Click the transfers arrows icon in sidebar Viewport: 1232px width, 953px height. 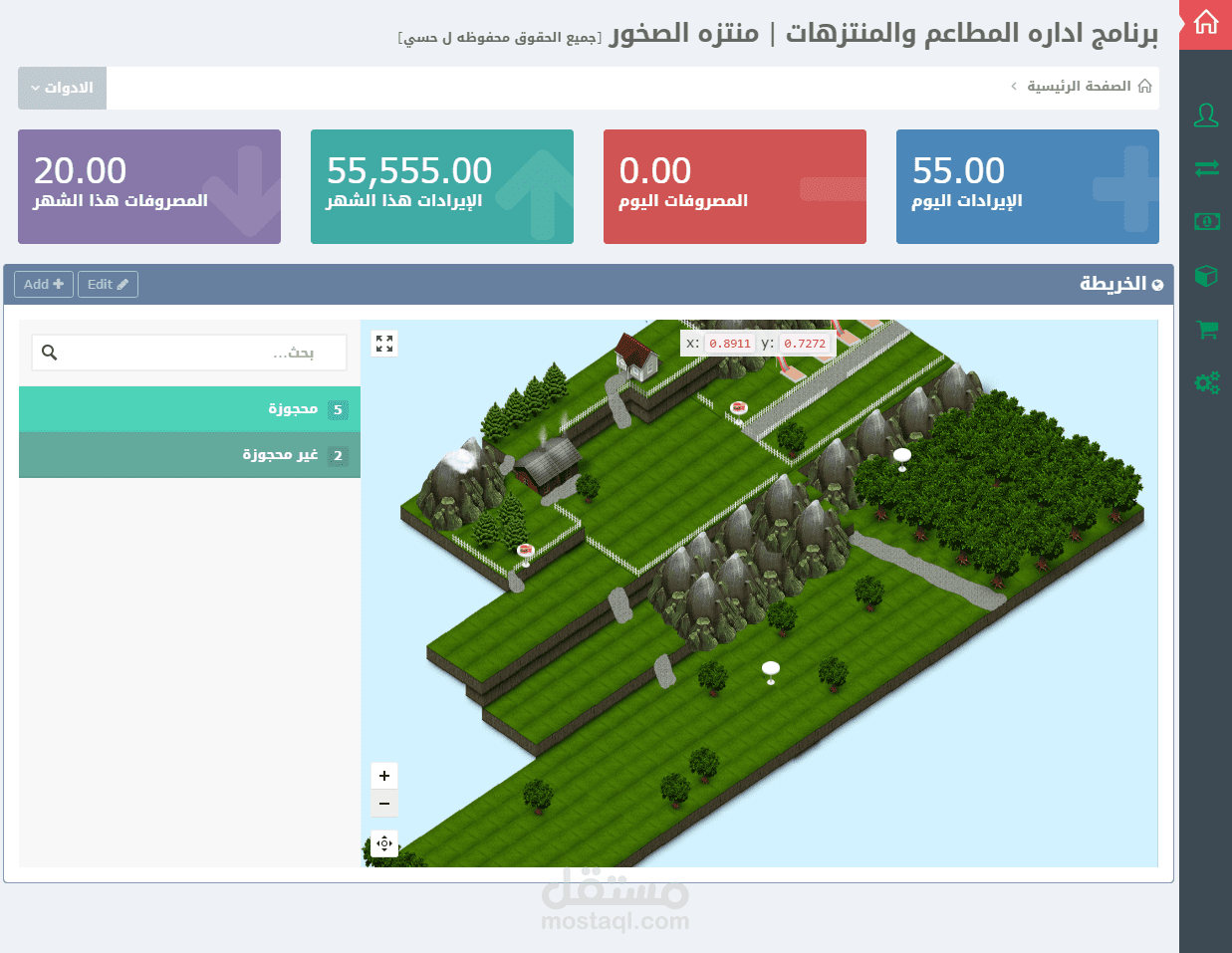(1205, 169)
